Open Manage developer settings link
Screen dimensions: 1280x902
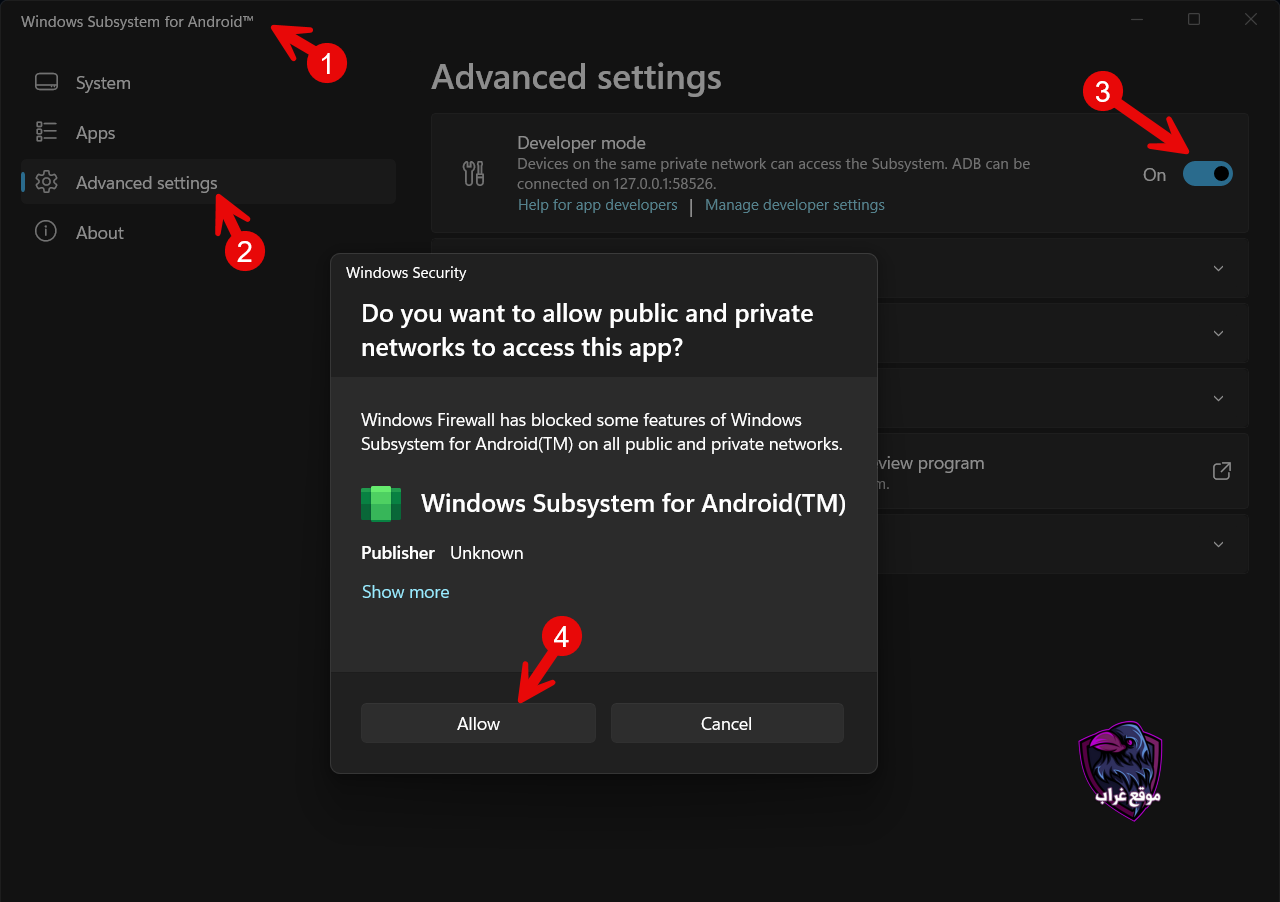pos(795,205)
